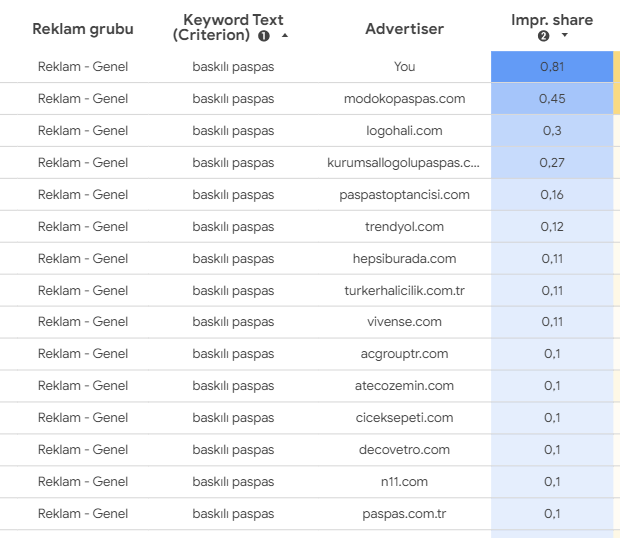Select impression share value 0,12

pyautogui.click(x=552, y=227)
